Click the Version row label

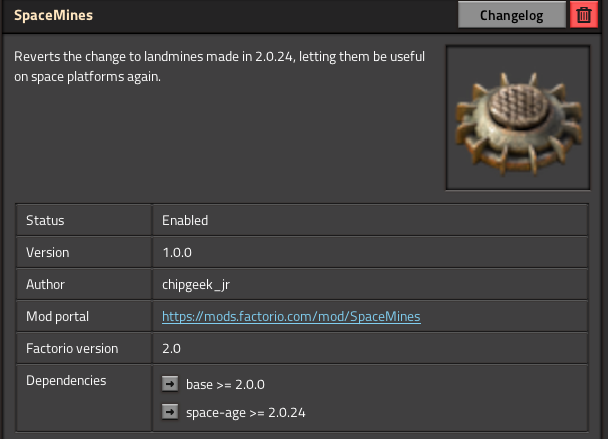click(48, 252)
